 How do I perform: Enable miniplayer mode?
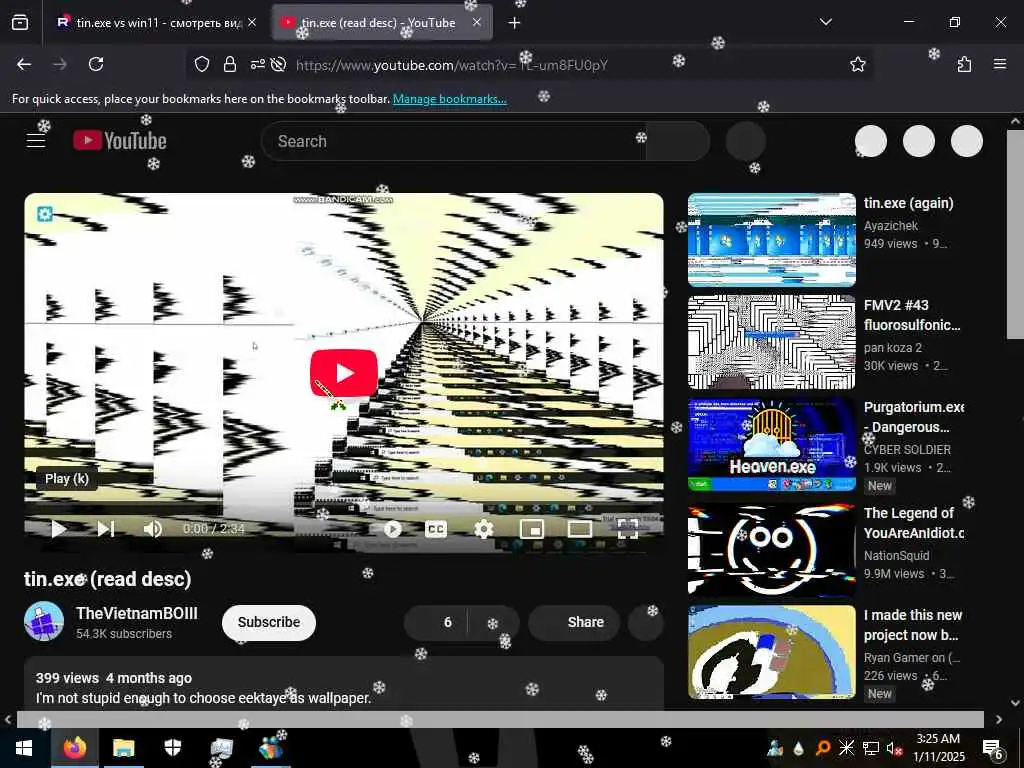click(532, 529)
